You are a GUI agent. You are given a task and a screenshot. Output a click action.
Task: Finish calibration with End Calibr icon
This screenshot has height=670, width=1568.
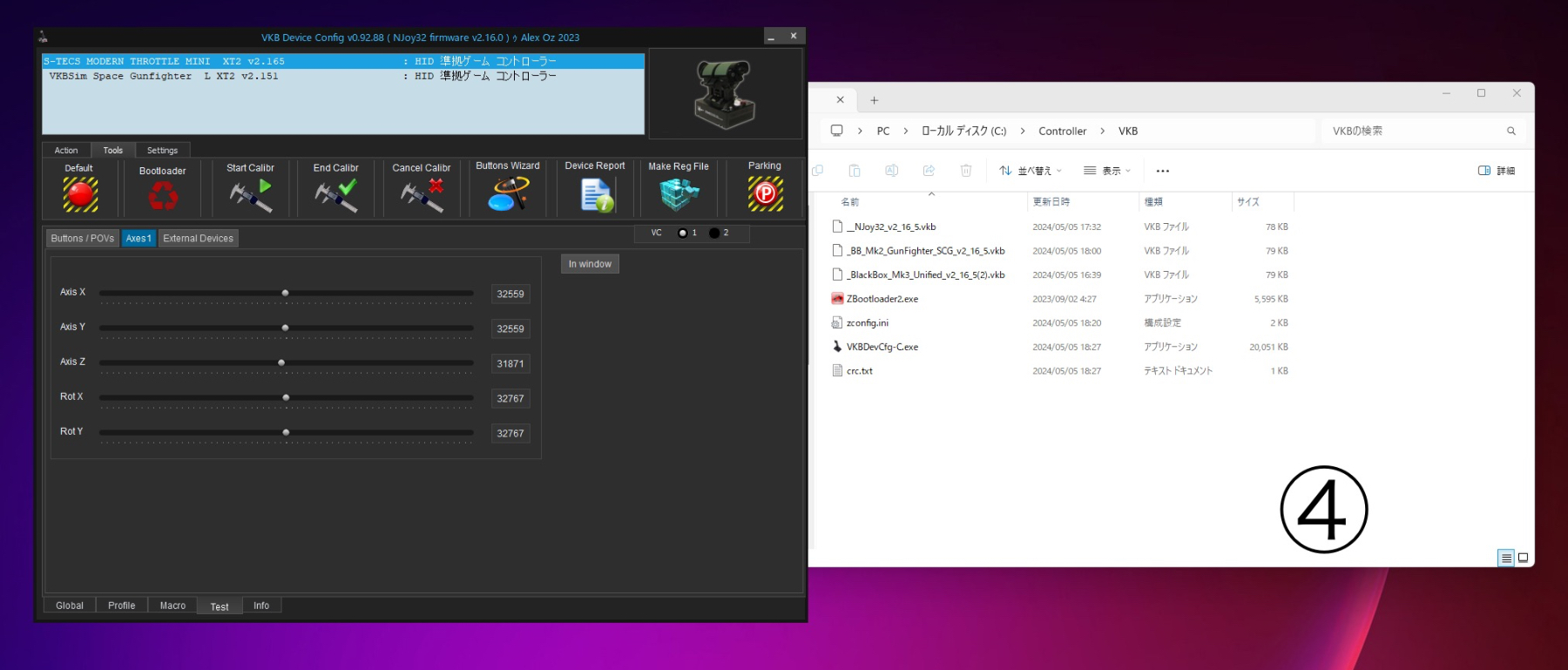336,196
